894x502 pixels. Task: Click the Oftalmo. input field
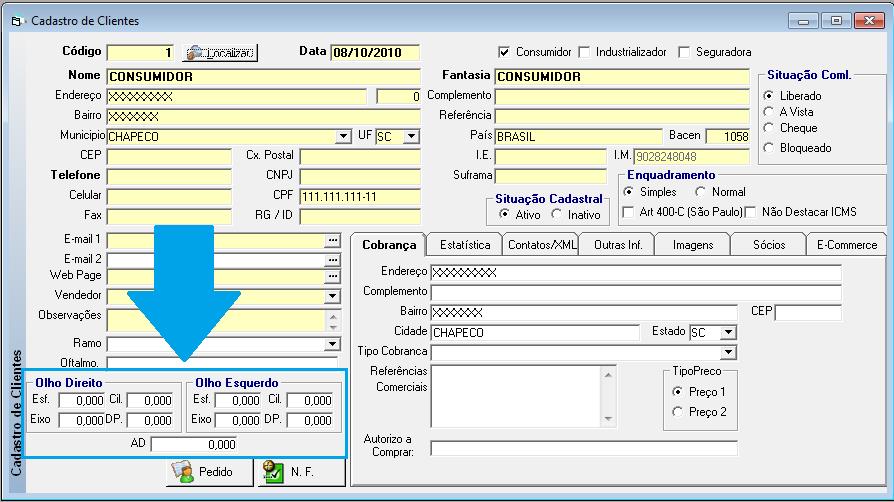coord(222,362)
